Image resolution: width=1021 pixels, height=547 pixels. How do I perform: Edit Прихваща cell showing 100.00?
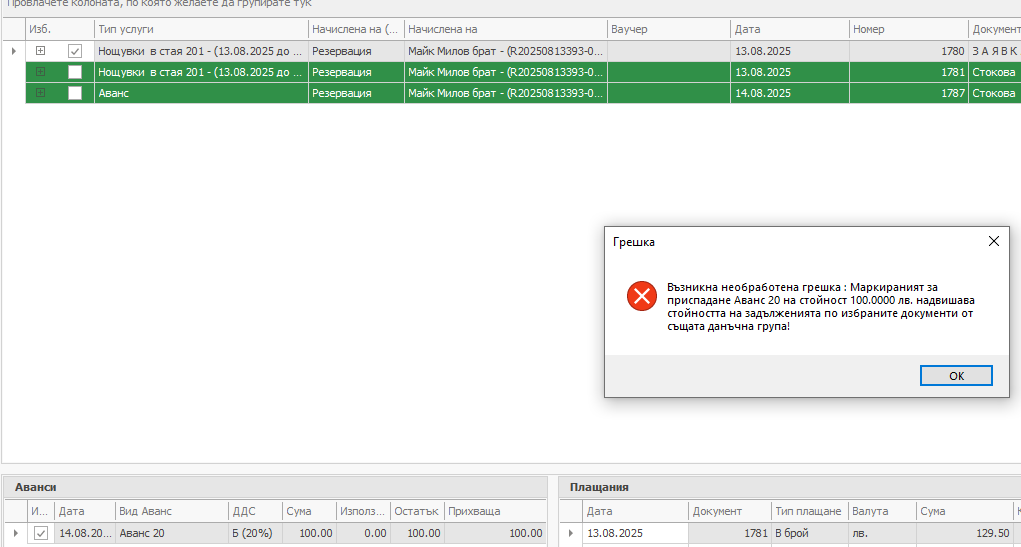[x=495, y=533]
